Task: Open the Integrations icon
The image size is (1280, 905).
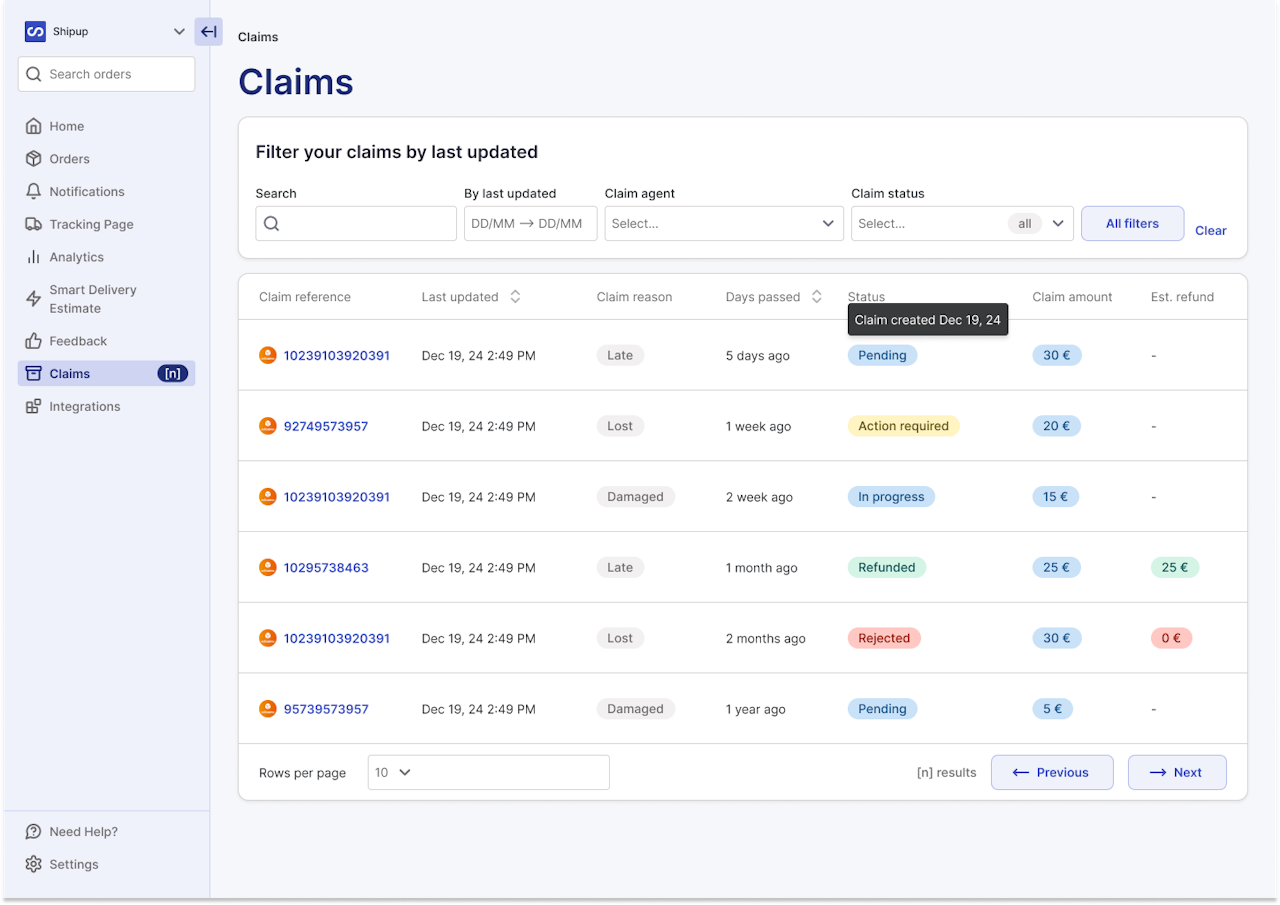Action: [33, 406]
